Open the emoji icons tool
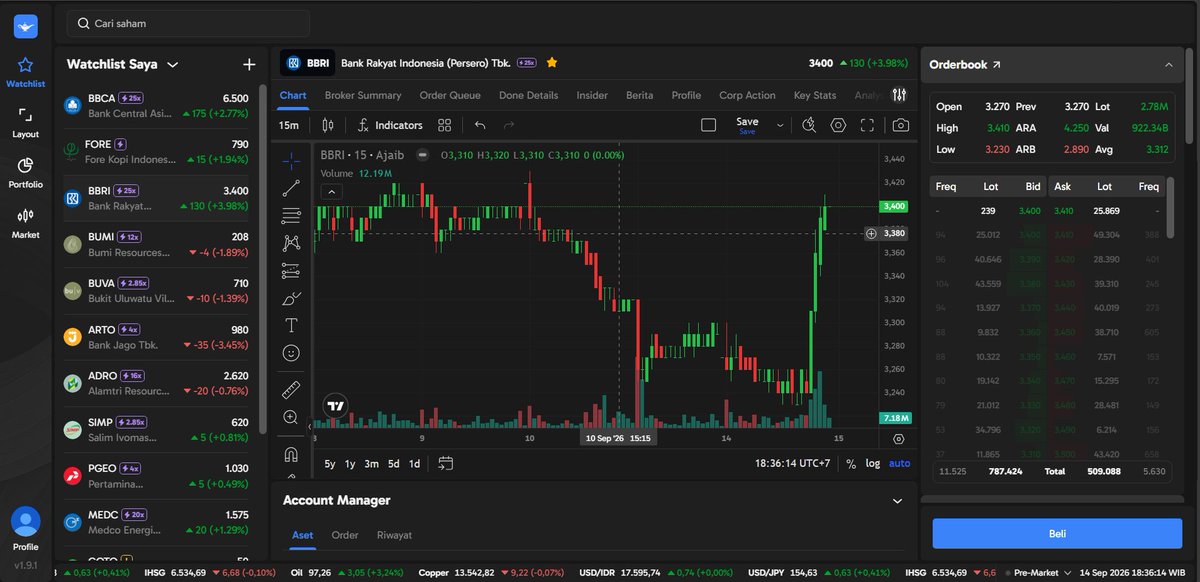This screenshot has height=582, width=1200. 291,353
